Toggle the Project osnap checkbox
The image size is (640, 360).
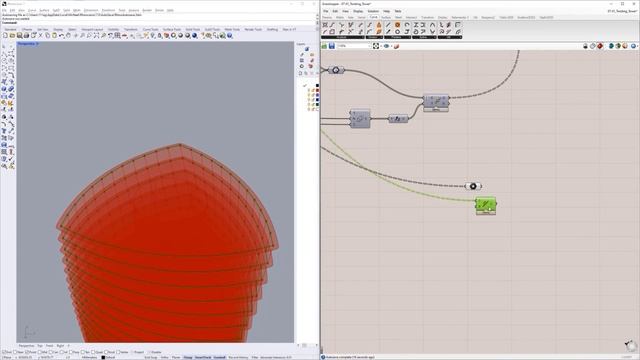133,352
